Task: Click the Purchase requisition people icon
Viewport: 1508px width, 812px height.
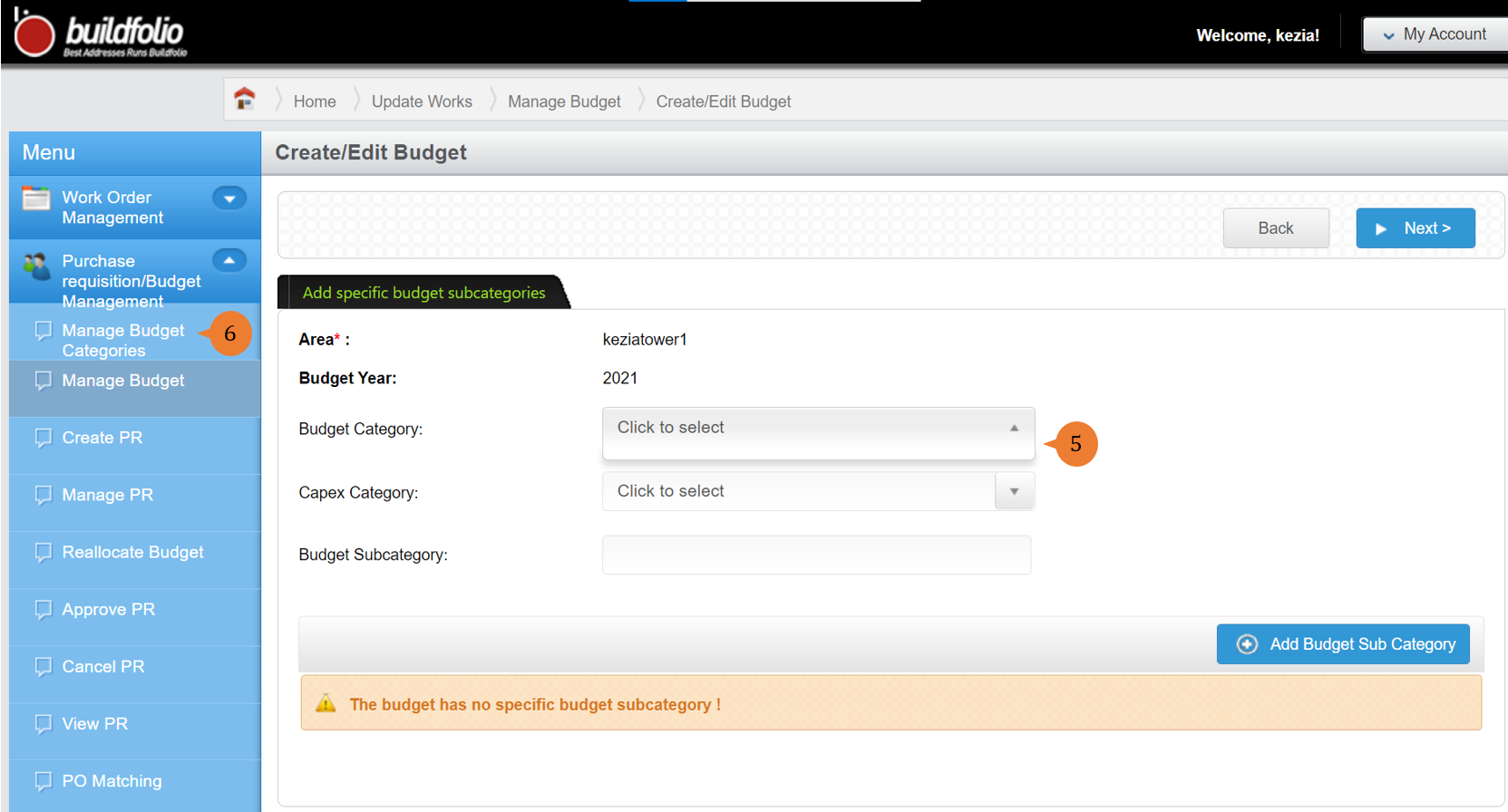Action: [x=37, y=266]
